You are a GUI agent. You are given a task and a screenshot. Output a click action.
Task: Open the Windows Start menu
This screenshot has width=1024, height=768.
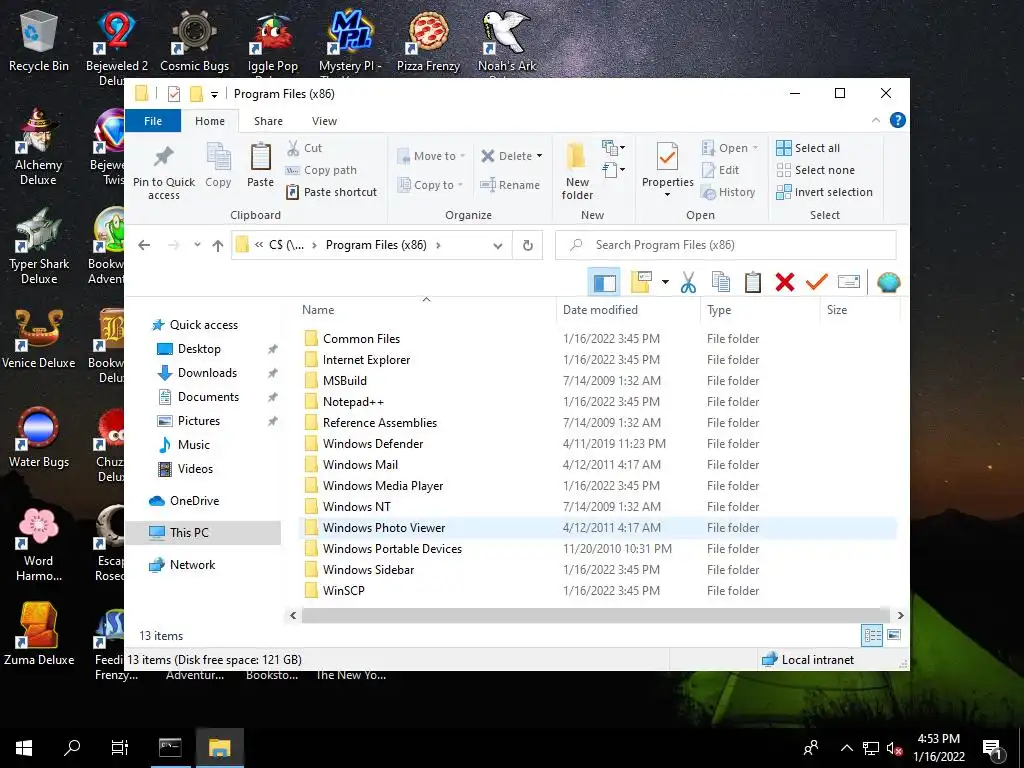click(24, 748)
